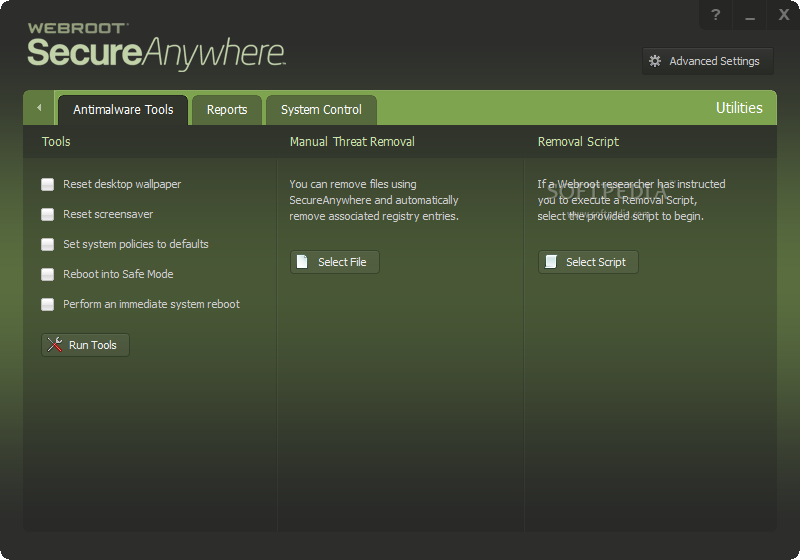This screenshot has width=800, height=560.
Task: Minimize the SecureAnywhere window
Action: [x=749, y=15]
